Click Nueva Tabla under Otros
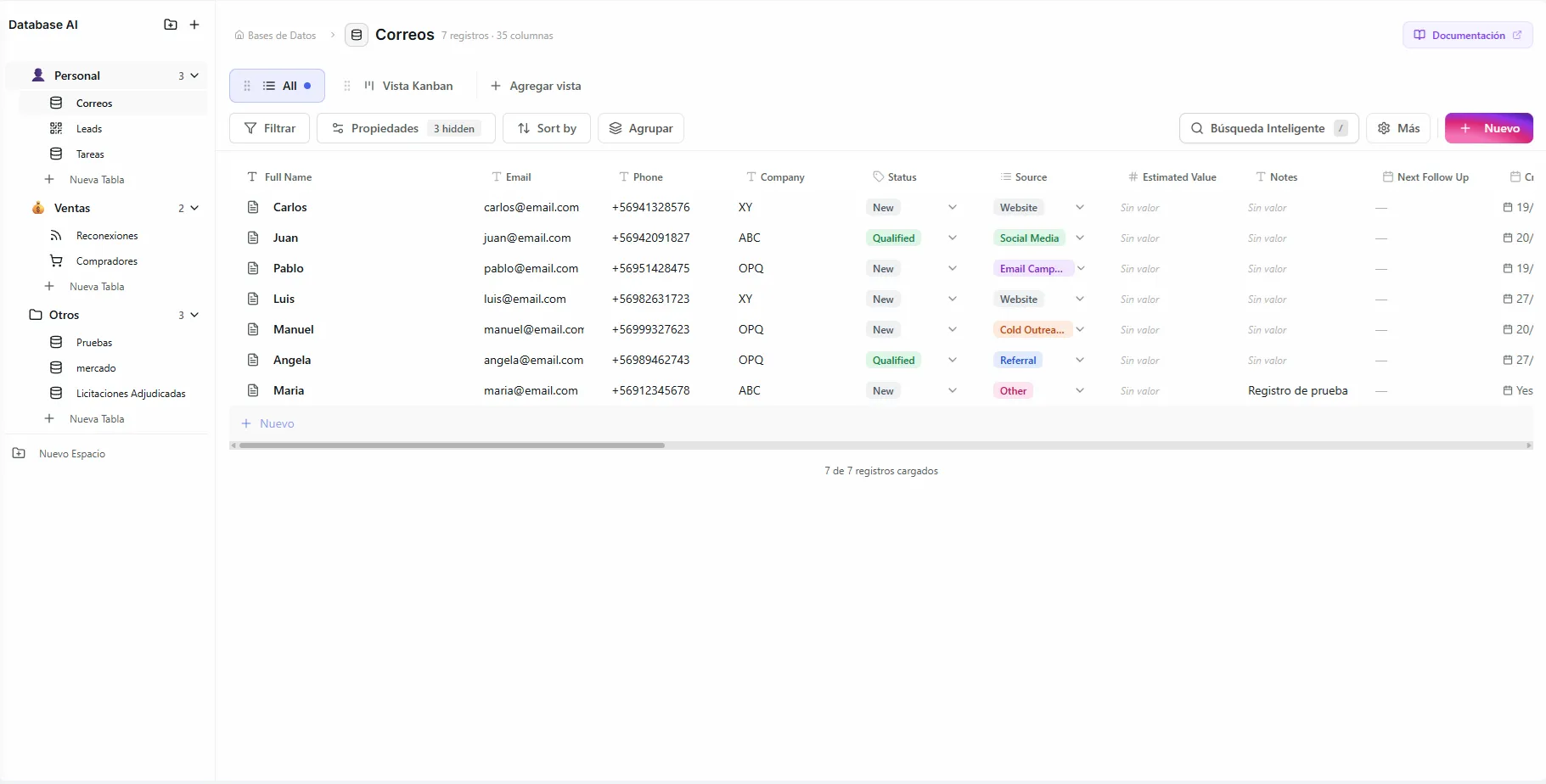The width and height of the screenshot is (1546, 784). click(97, 418)
